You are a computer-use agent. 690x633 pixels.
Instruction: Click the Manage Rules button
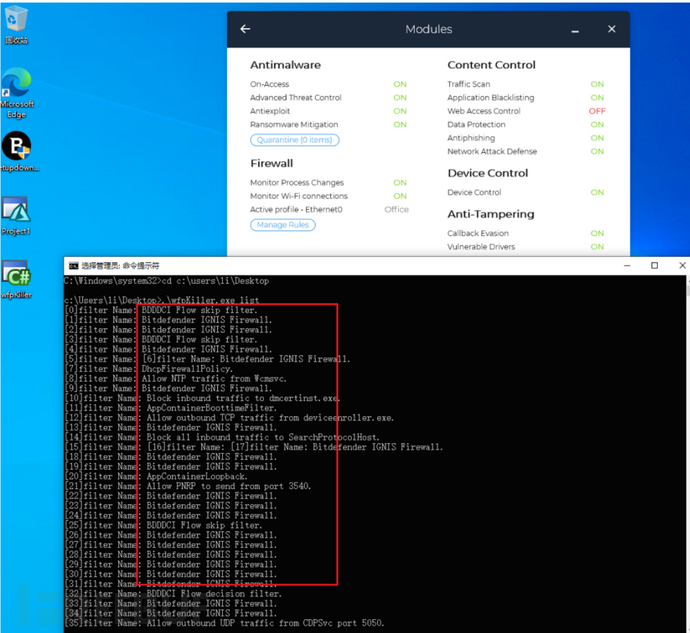click(x=283, y=225)
